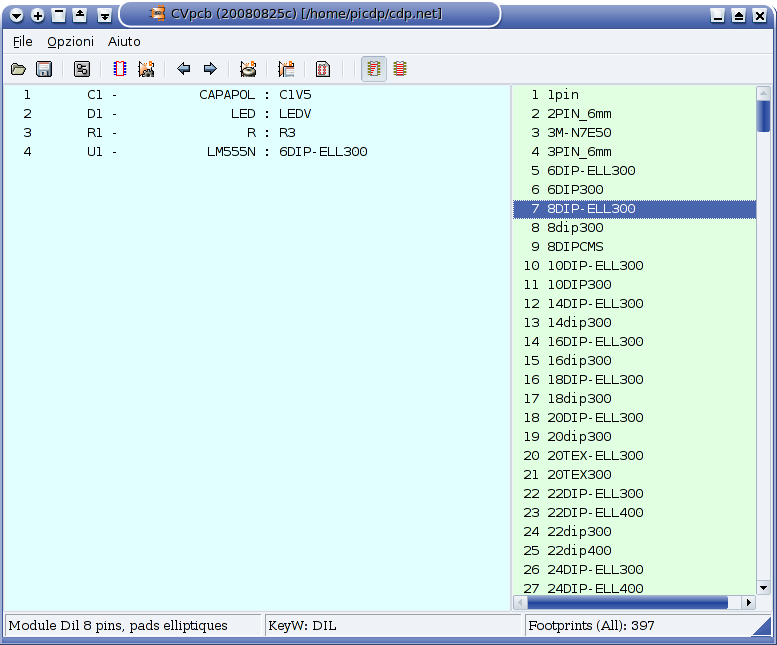Select component row C1 CAPAPOL

(x=257, y=95)
